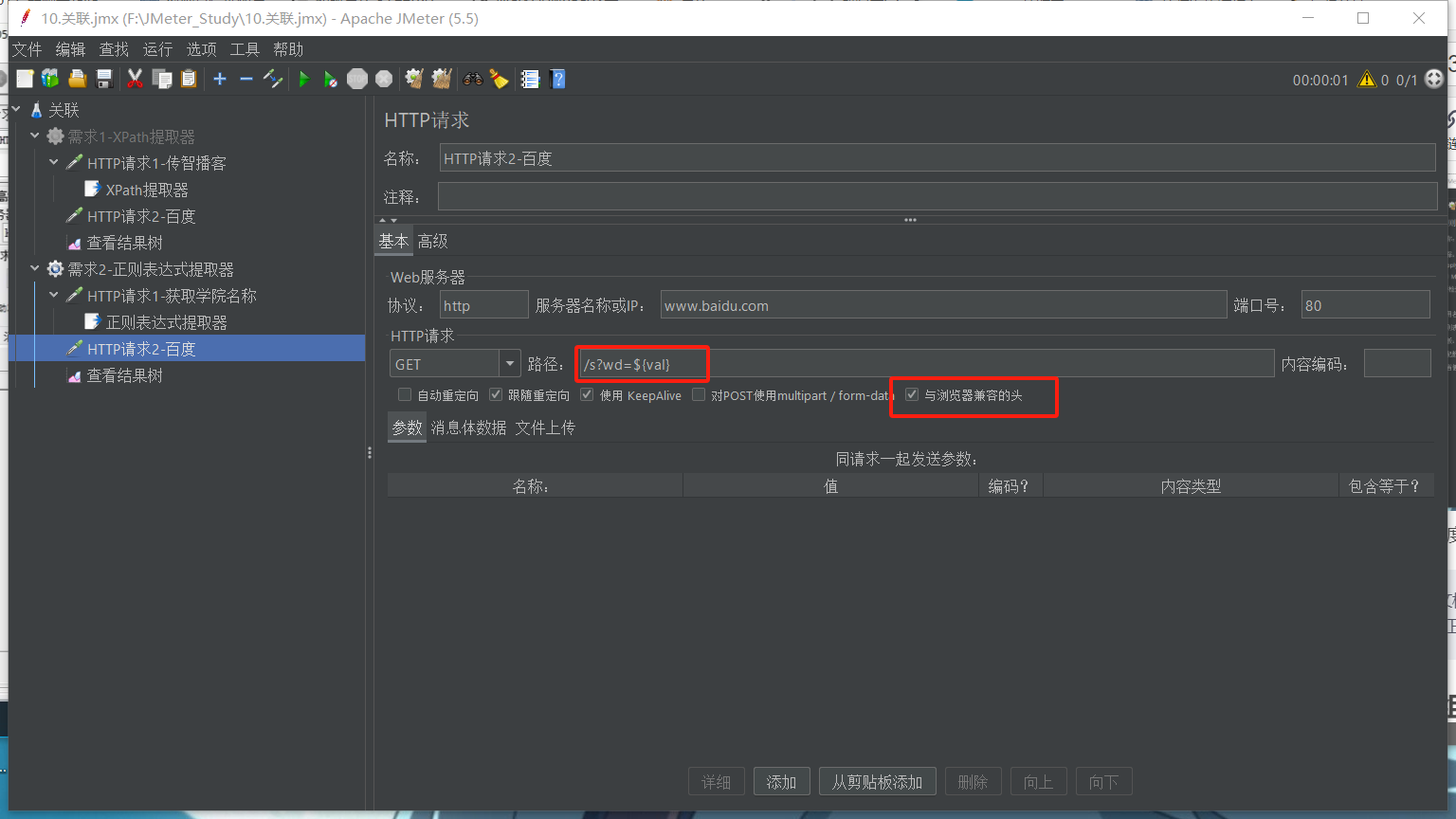Viewport: 1456px width, 819px height.
Task: Collapse 需求2-正则表达式提取器 thread group
Action: coord(35,269)
